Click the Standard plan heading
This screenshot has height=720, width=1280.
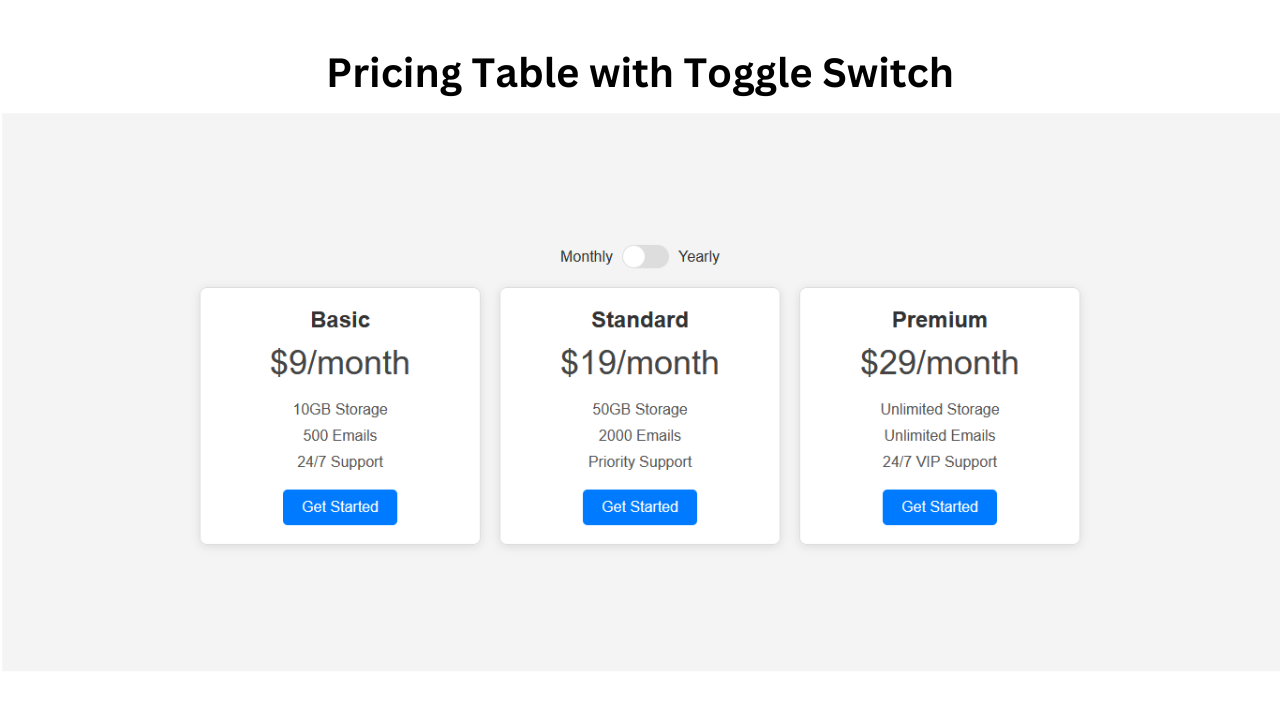[x=640, y=319]
